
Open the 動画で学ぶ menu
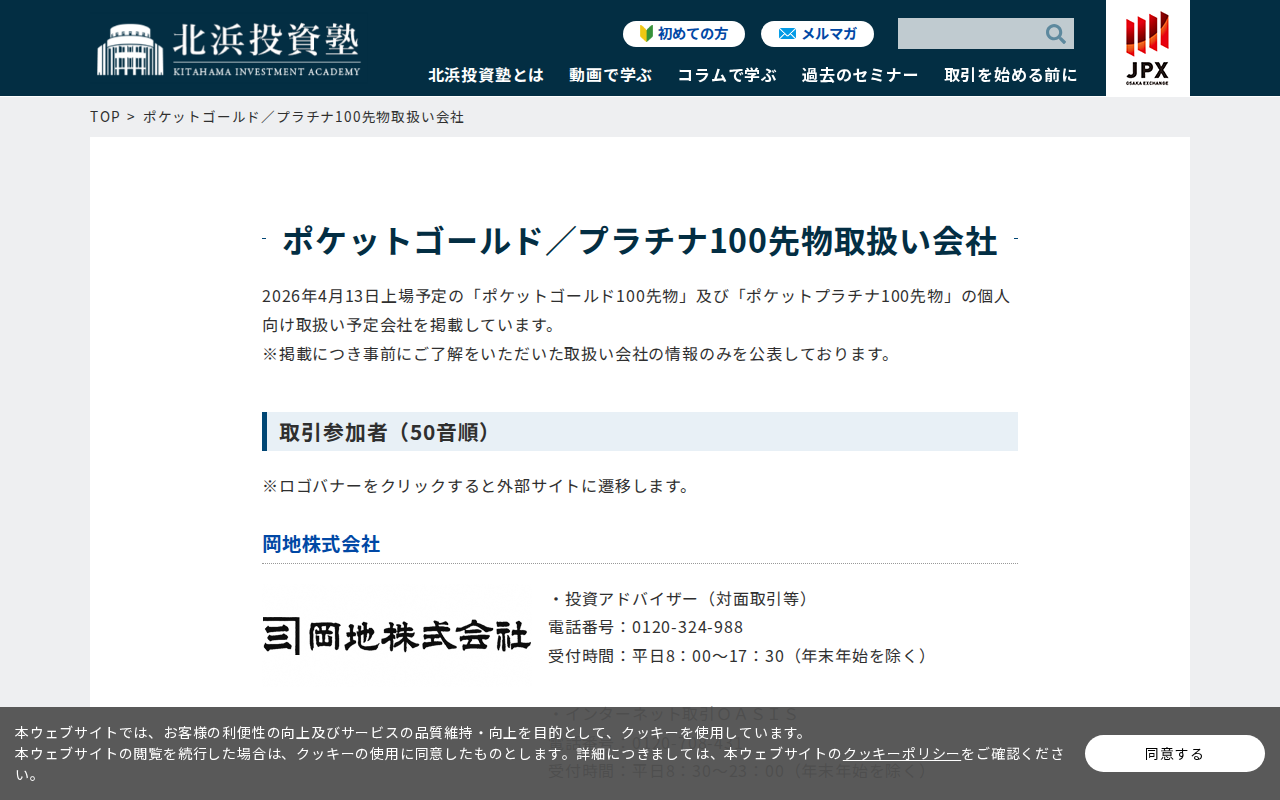[x=610, y=75]
